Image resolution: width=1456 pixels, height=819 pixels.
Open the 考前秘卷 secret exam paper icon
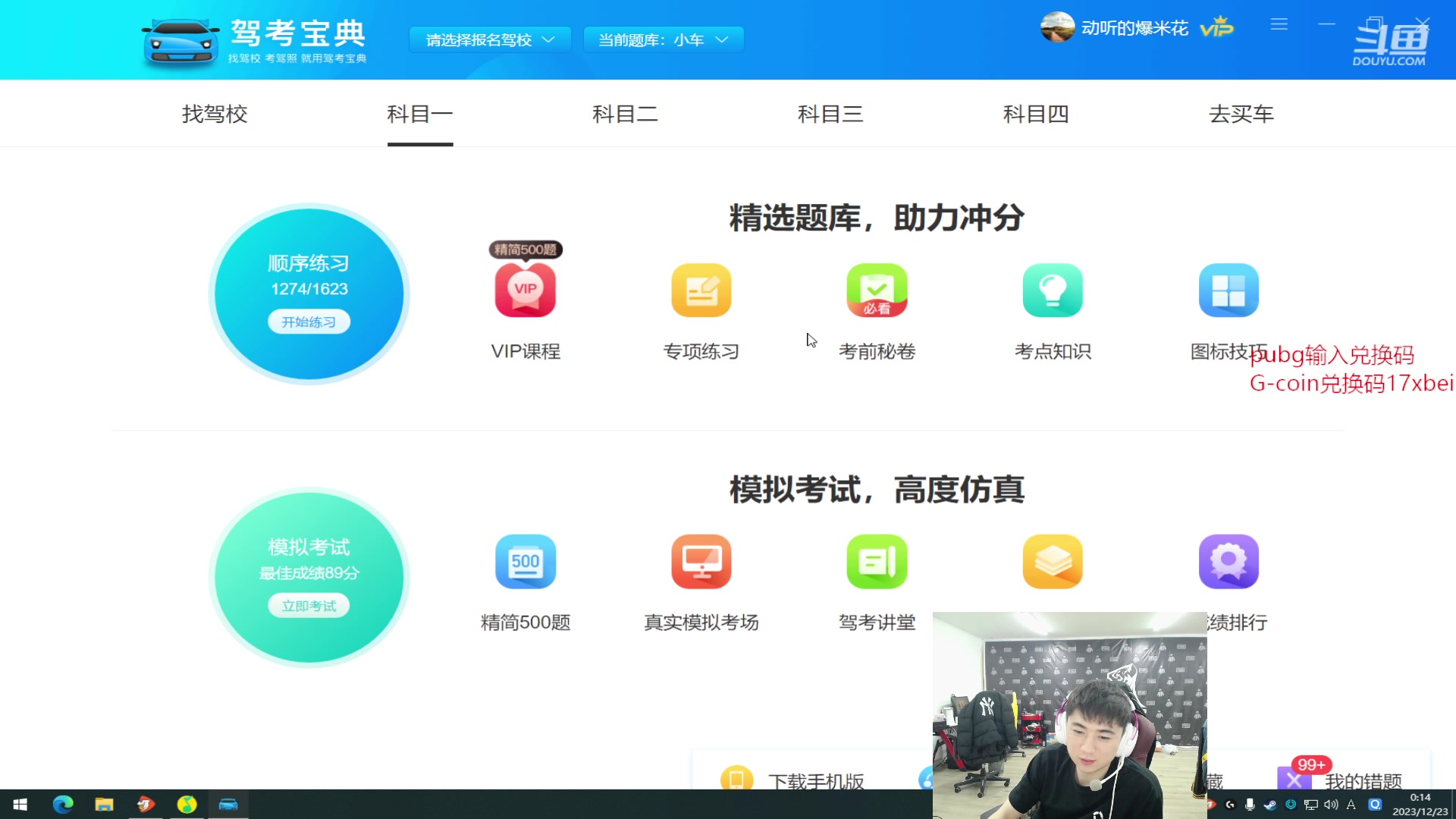877,290
